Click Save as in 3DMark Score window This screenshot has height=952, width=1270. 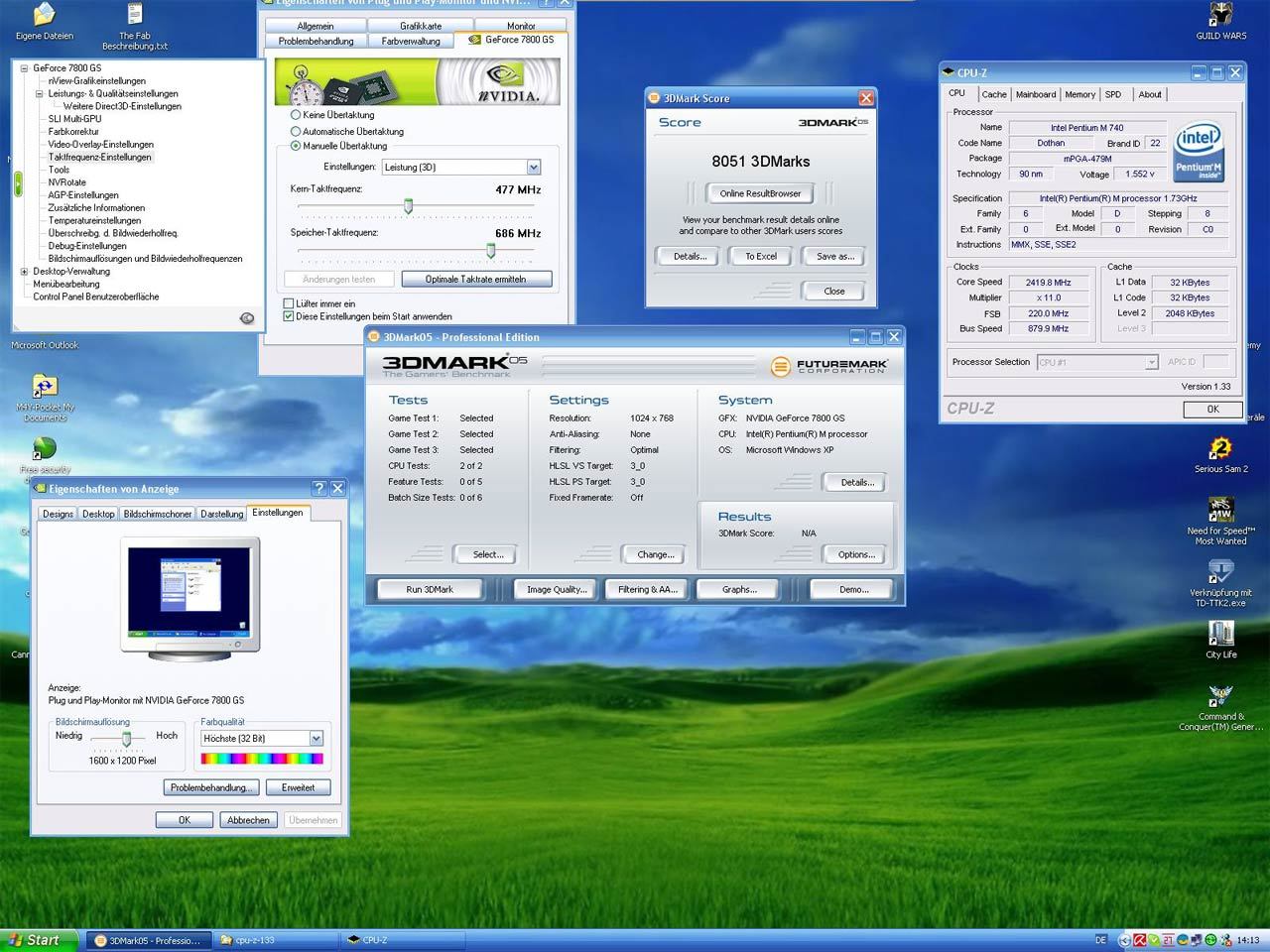point(834,256)
